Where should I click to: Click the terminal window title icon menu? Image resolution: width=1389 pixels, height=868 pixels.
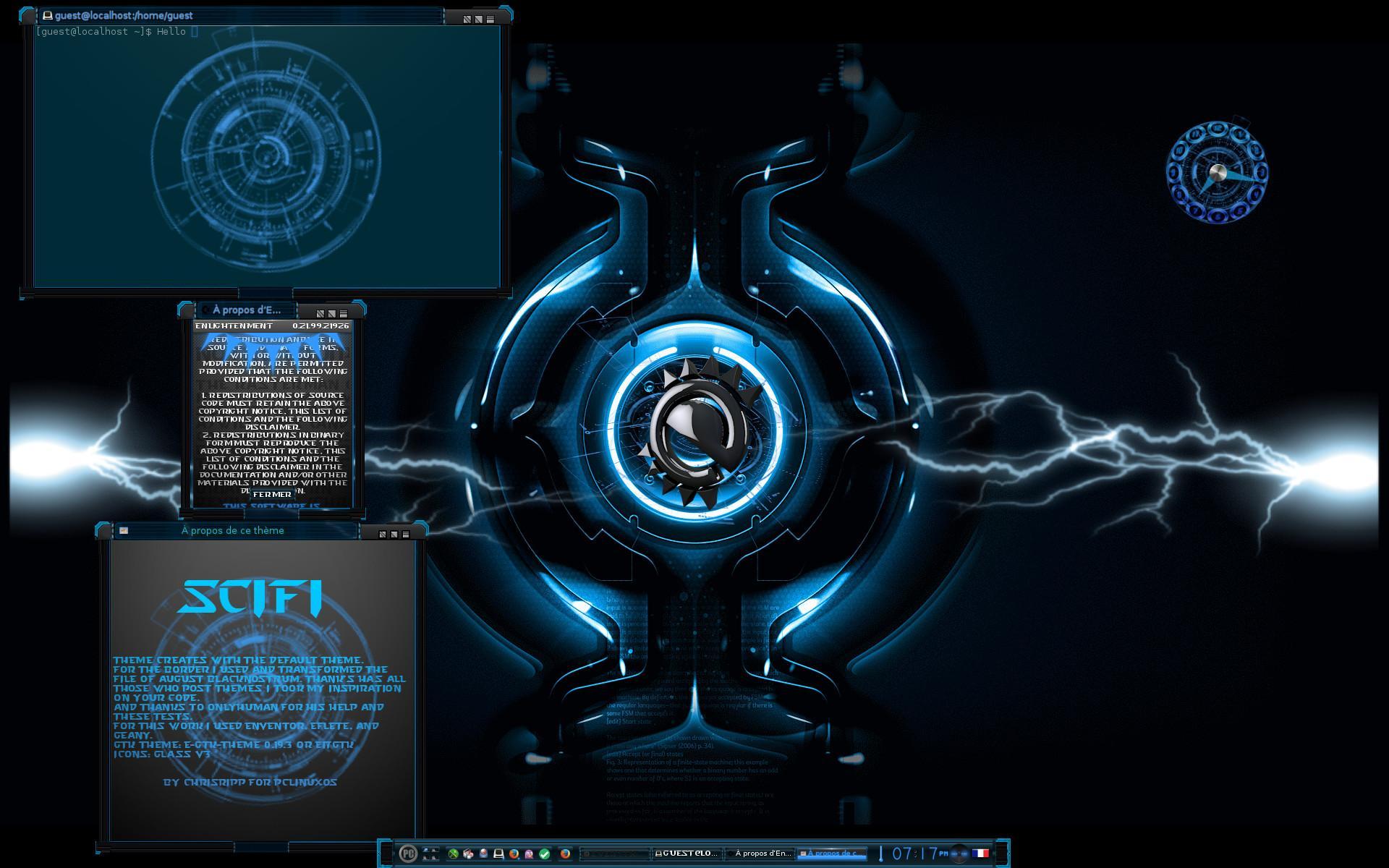tap(48, 15)
